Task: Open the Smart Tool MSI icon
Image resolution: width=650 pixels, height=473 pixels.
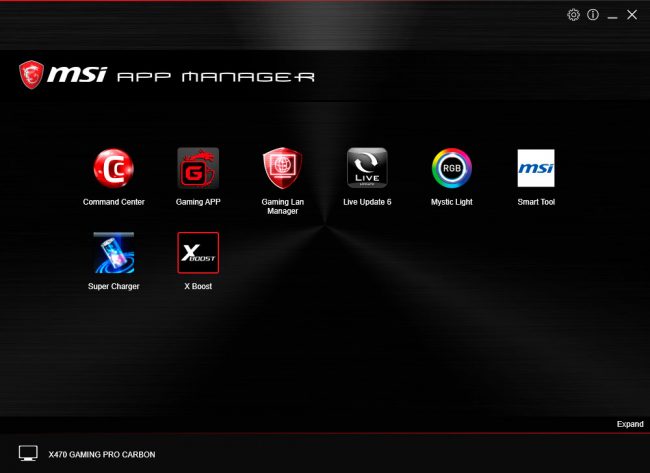Action: click(x=536, y=168)
